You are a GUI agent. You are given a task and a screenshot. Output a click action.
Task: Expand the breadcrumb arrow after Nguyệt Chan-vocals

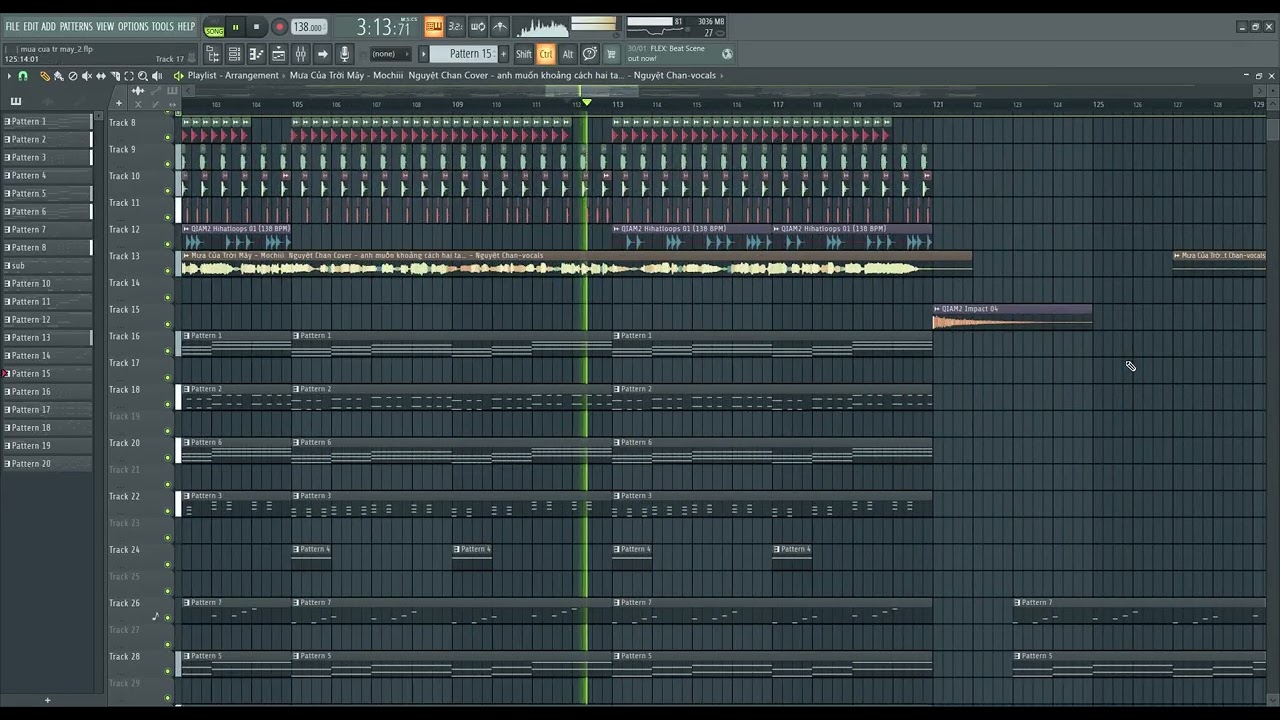722,76
